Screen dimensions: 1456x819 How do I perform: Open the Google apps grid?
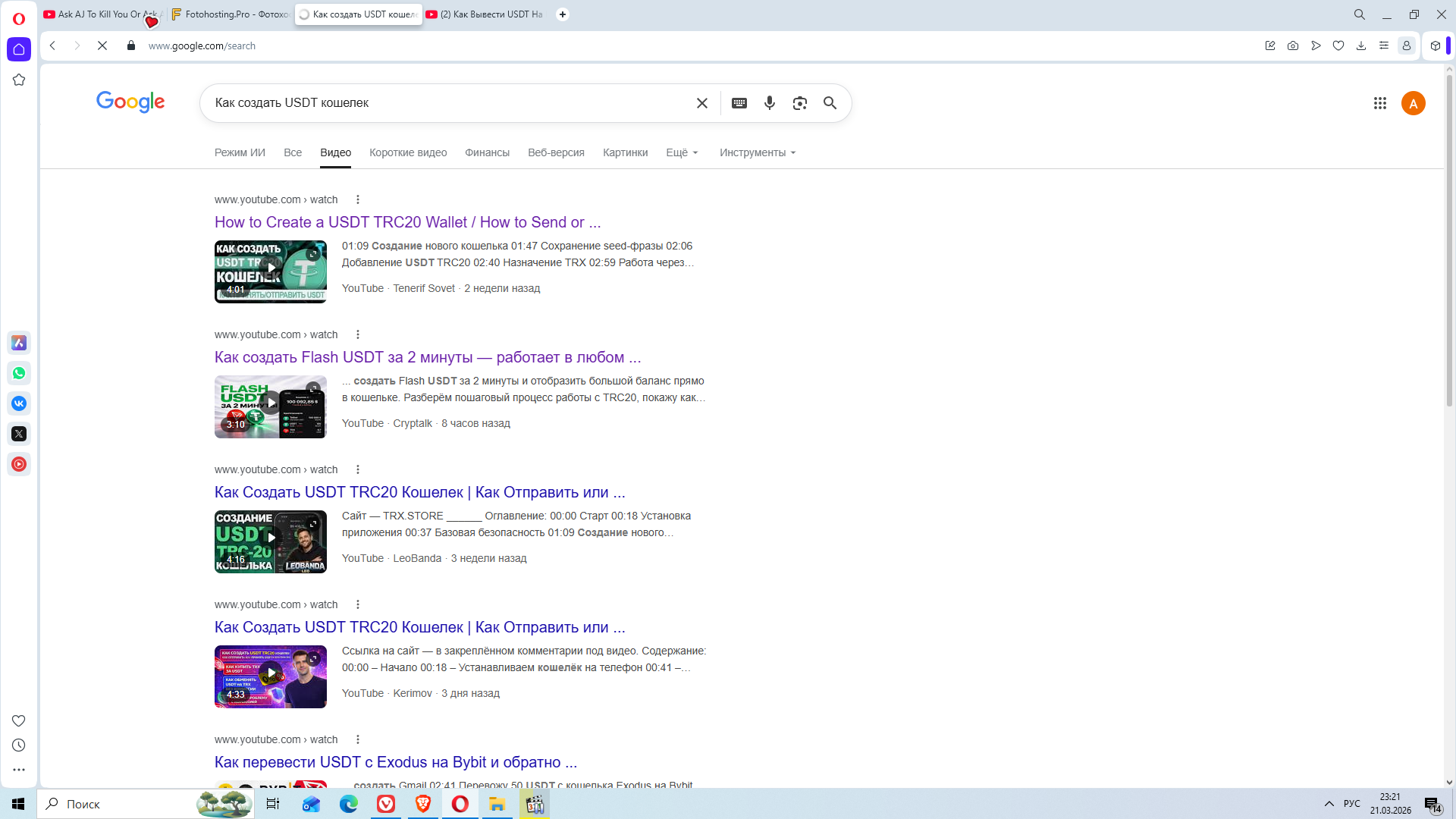(x=1379, y=103)
